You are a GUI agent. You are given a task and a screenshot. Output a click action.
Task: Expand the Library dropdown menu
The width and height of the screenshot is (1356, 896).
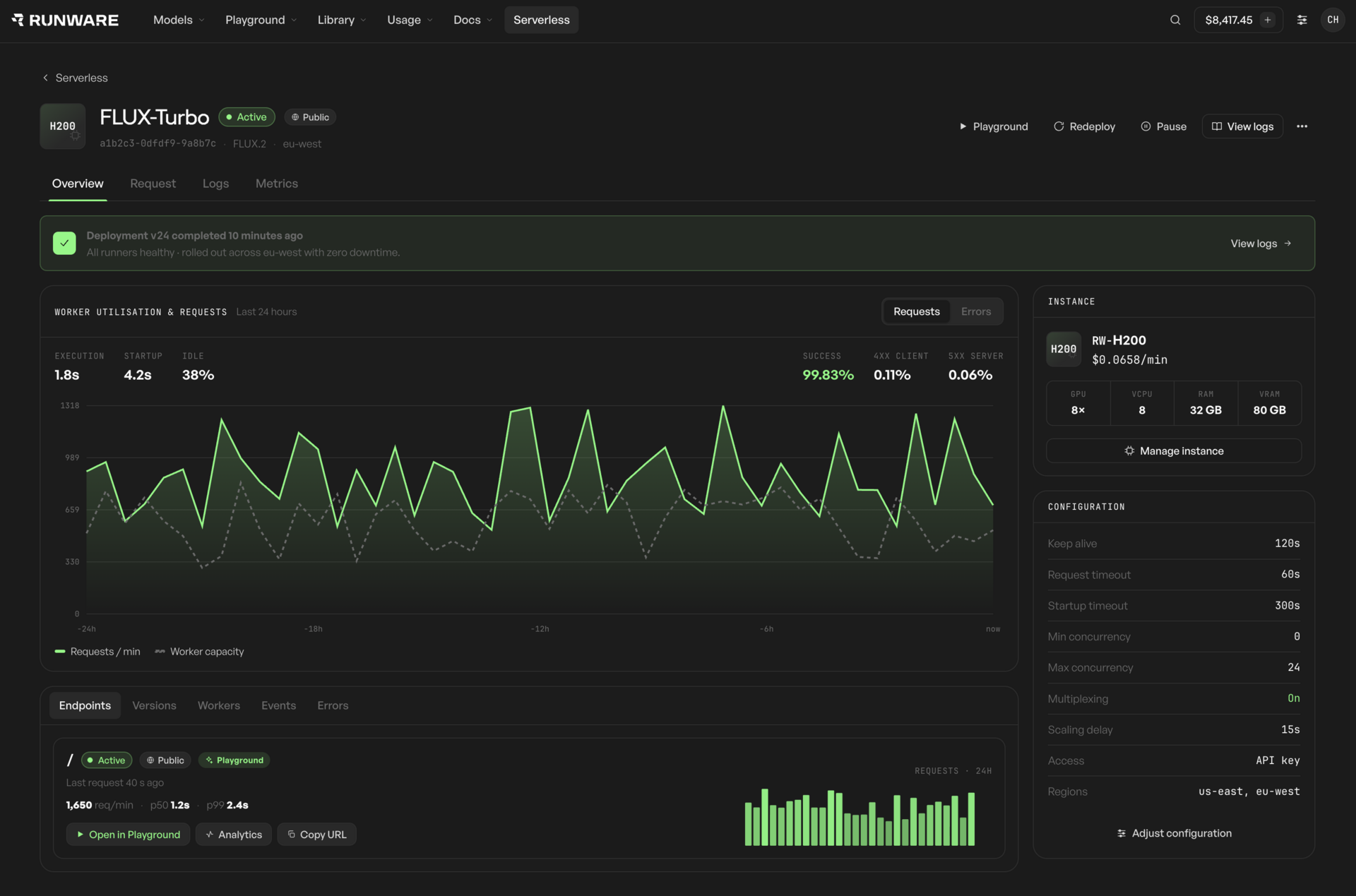(x=342, y=20)
